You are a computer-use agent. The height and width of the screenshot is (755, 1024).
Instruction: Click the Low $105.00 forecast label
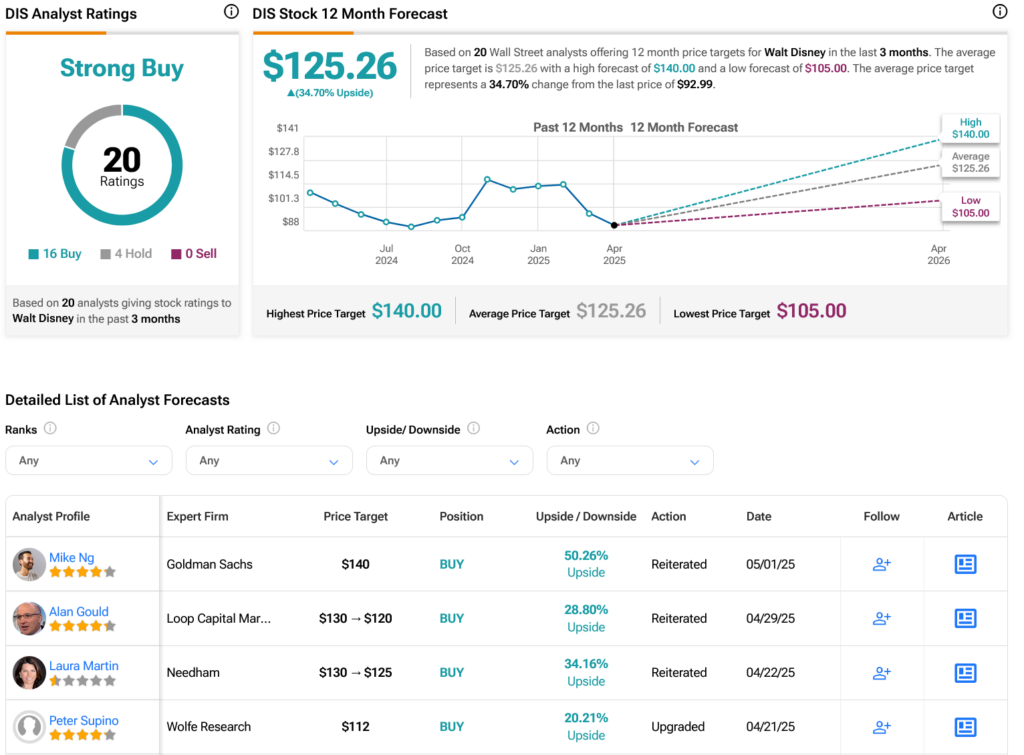click(x=970, y=206)
